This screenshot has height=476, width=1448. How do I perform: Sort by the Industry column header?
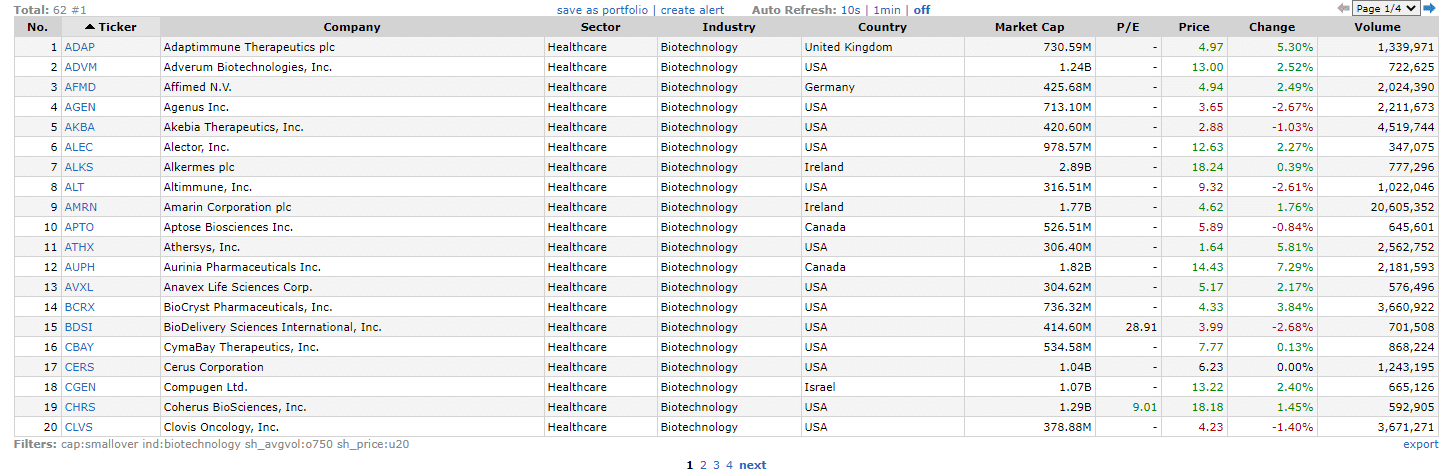[728, 27]
